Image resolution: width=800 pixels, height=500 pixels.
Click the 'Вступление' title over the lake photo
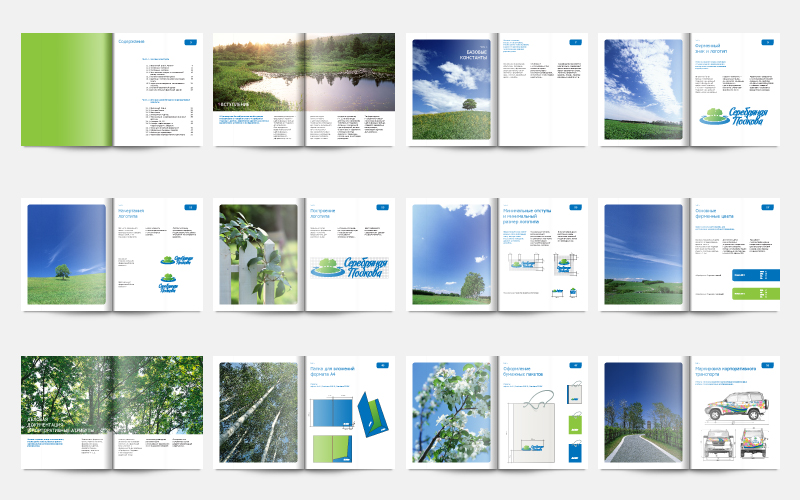pyautogui.click(x=238, y=104)
